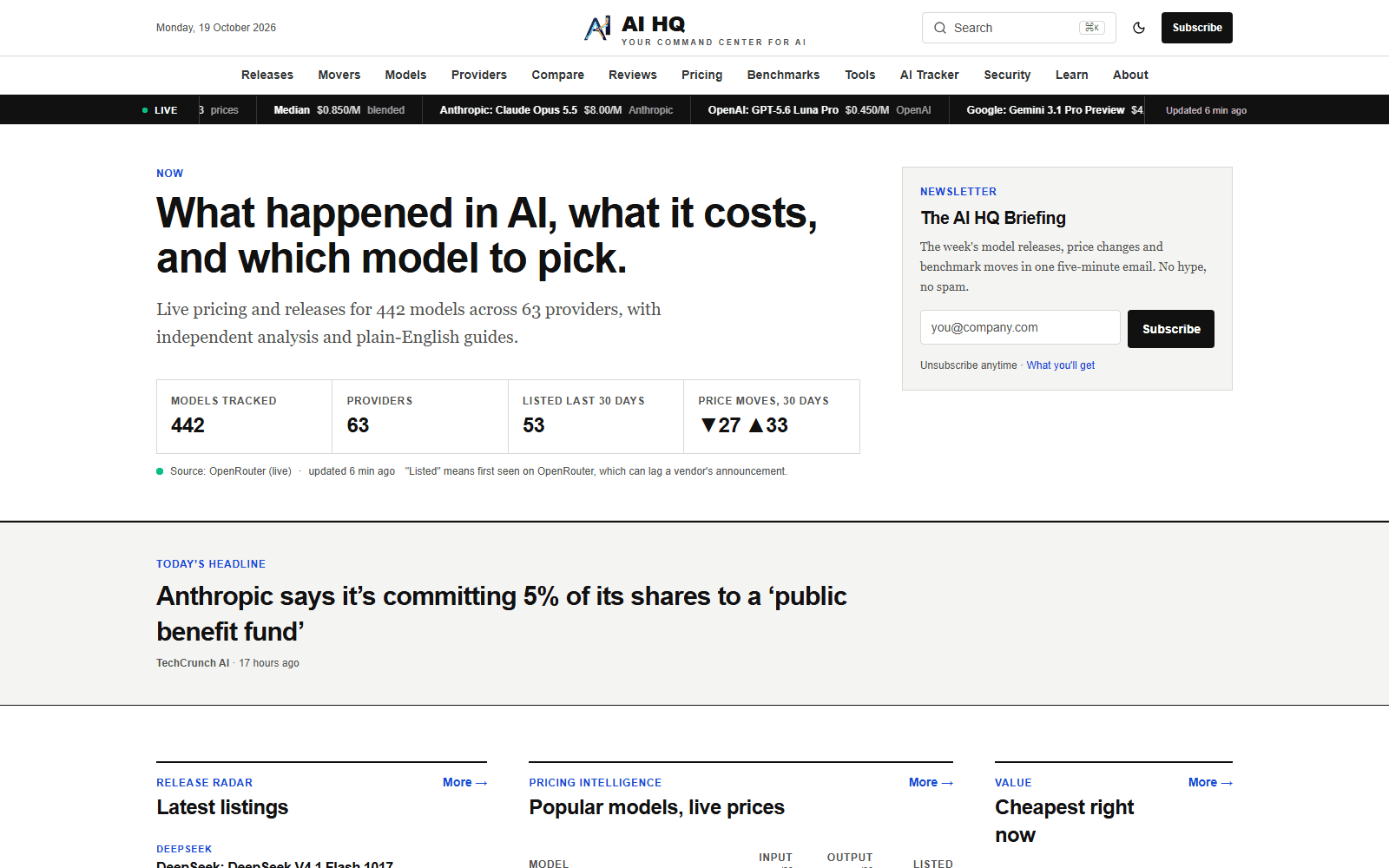The width and height of the screenshot is (1389, 868).
Task: Open More link for Value section
Action: pos(1210,782)
